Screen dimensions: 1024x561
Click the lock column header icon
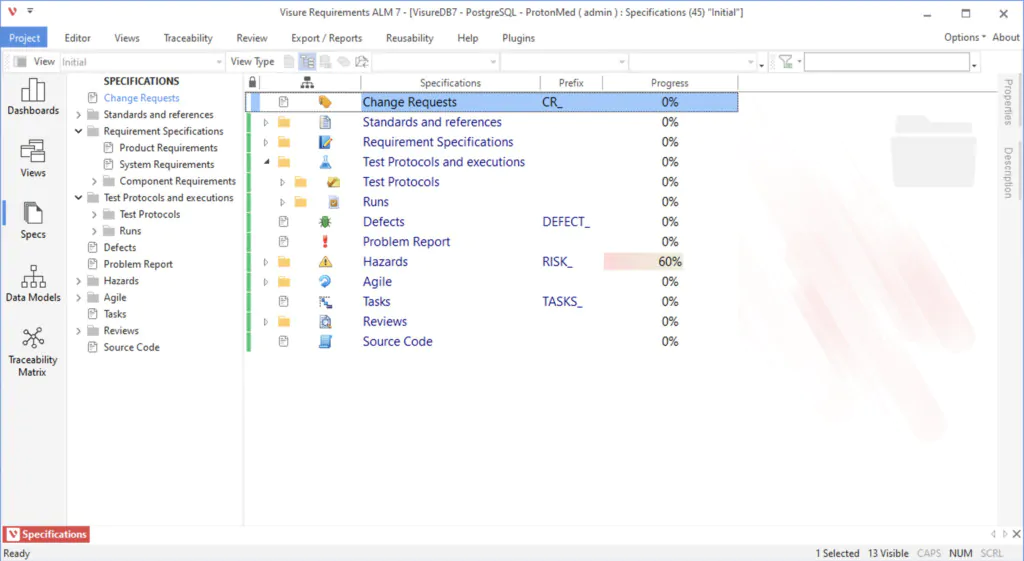[x=253, y=82]
